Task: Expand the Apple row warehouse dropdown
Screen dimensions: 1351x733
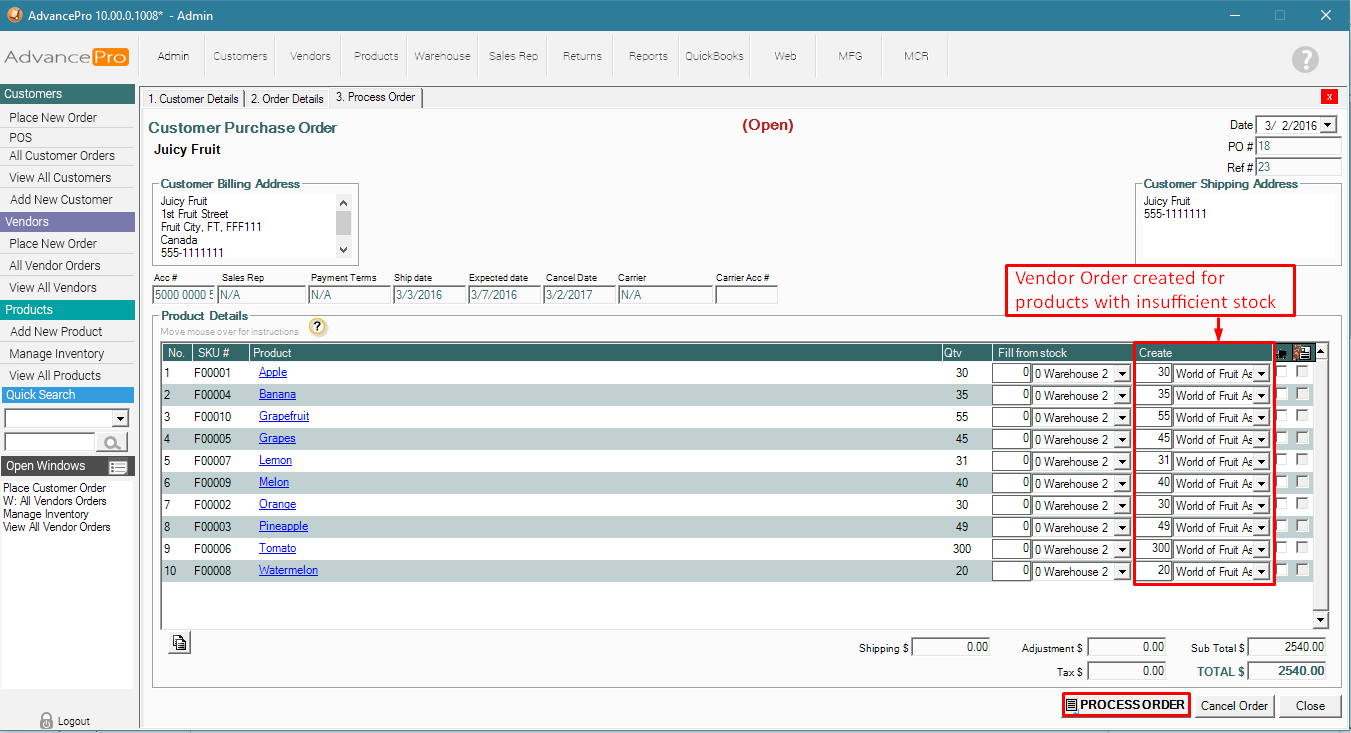Action: (x=1121, y=373)
